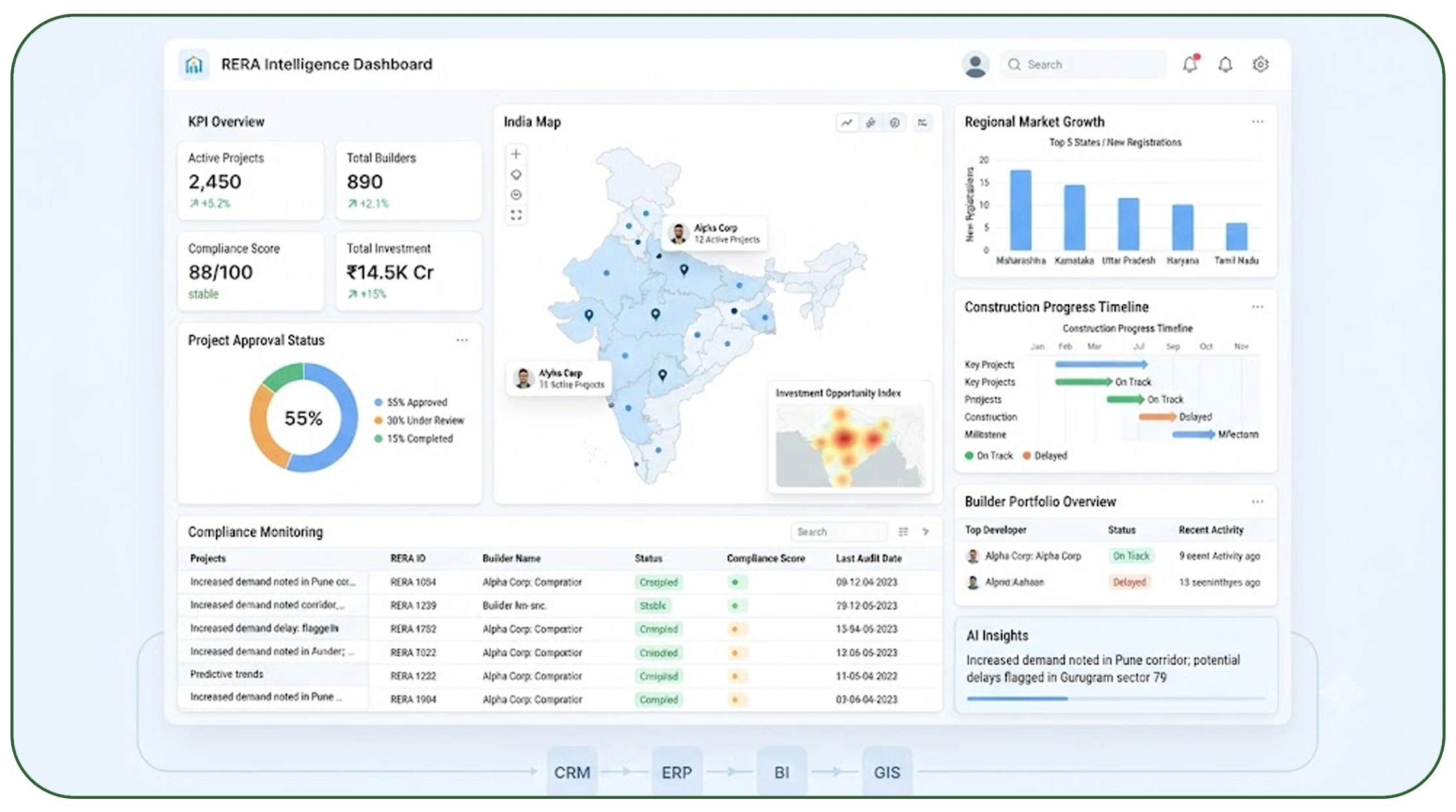Click the Active Projects KPI card
Image resolution: width=1456 pixels, height=812 pixels.
(x=251, y=181)
